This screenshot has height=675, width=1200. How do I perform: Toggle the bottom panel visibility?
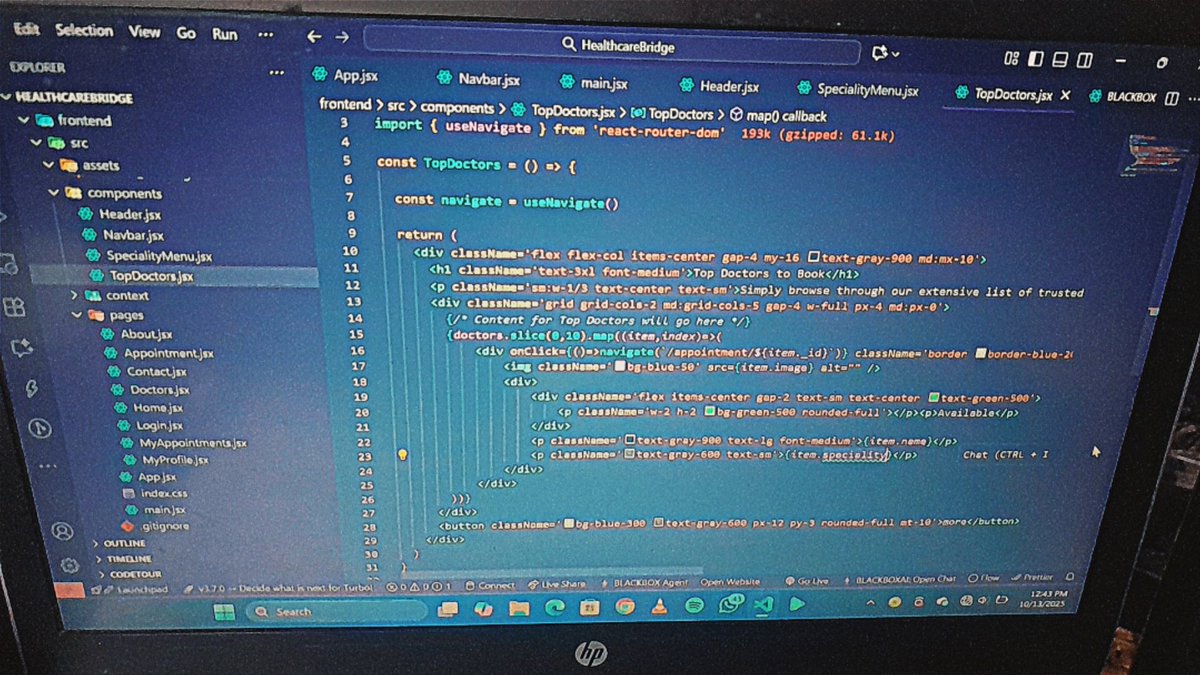1060,60
